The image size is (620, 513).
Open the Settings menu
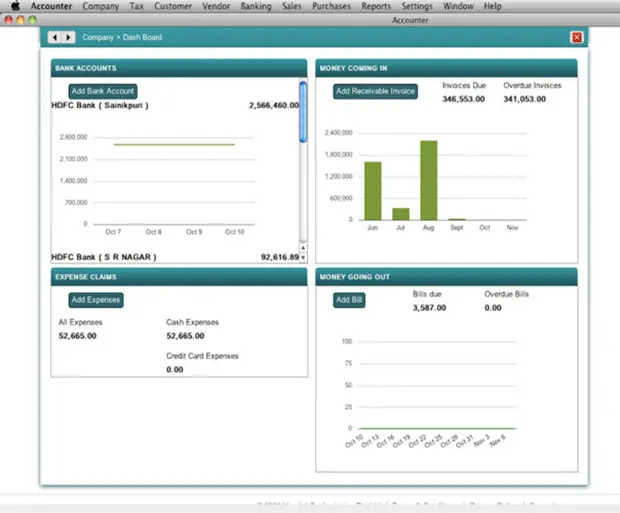tap(417, 6)
